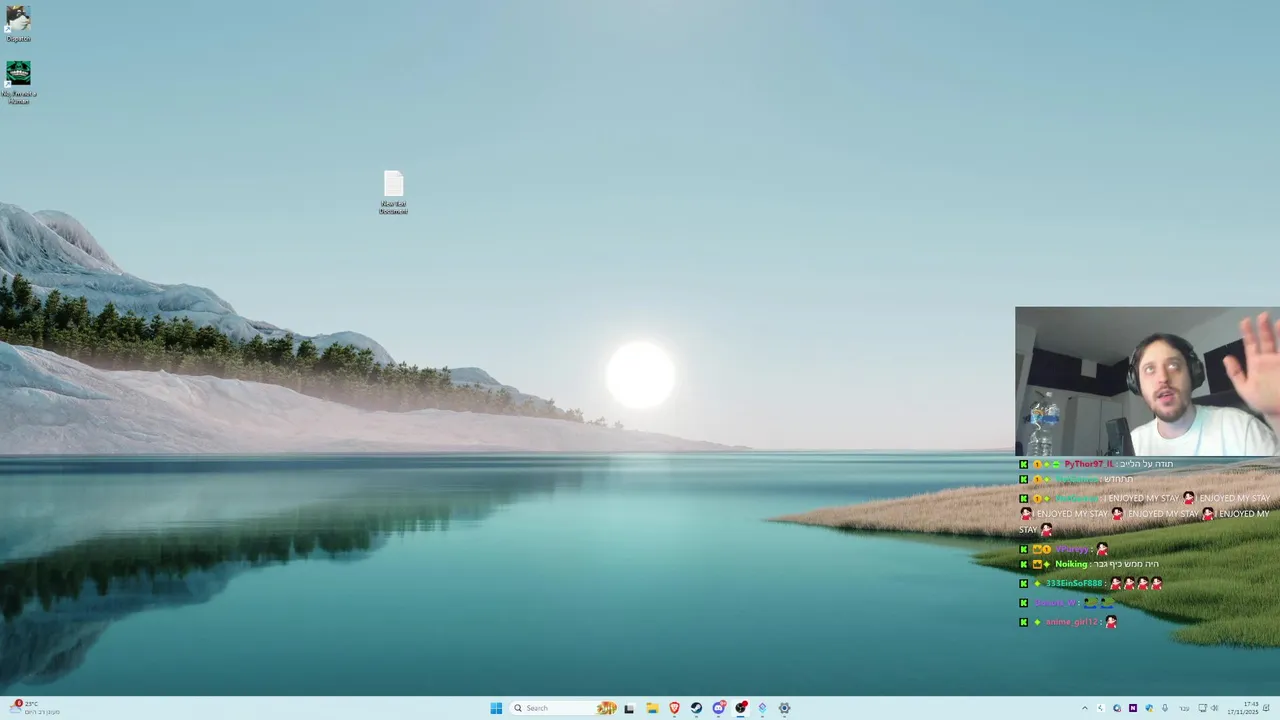Click PyThor97_IL username in chat

click(1089, 464)
